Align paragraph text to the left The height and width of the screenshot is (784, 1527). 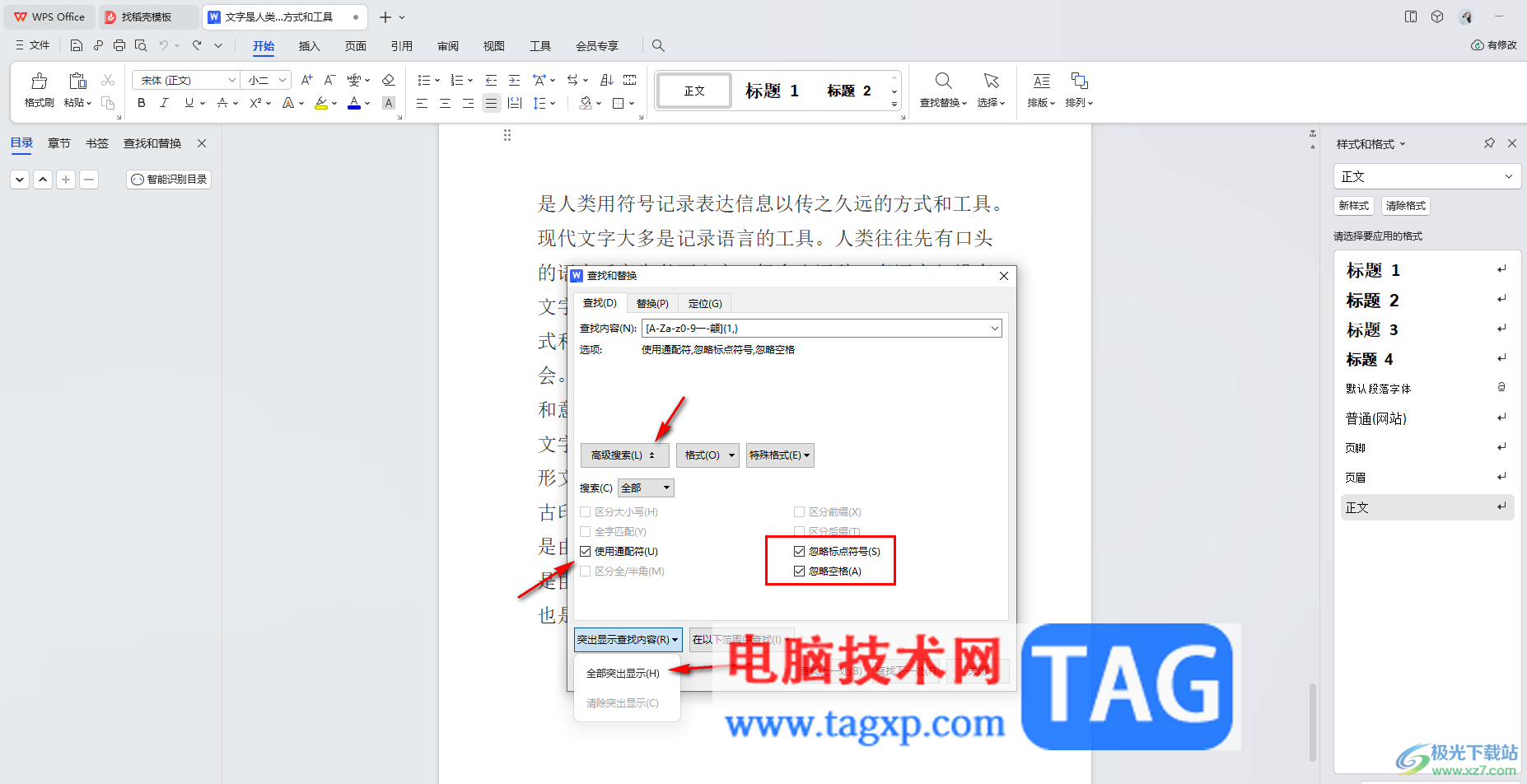[x=422, y=103]
